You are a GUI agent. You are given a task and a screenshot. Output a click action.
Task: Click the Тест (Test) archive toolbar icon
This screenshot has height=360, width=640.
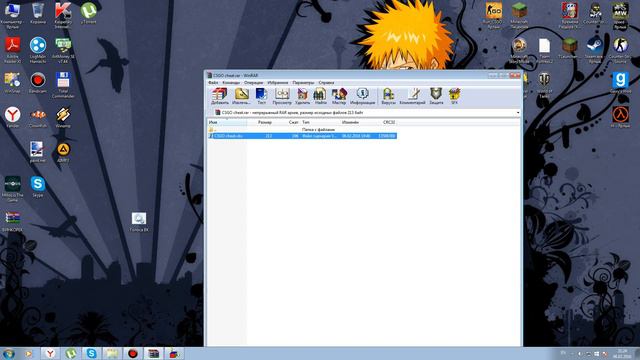[261, 96]
